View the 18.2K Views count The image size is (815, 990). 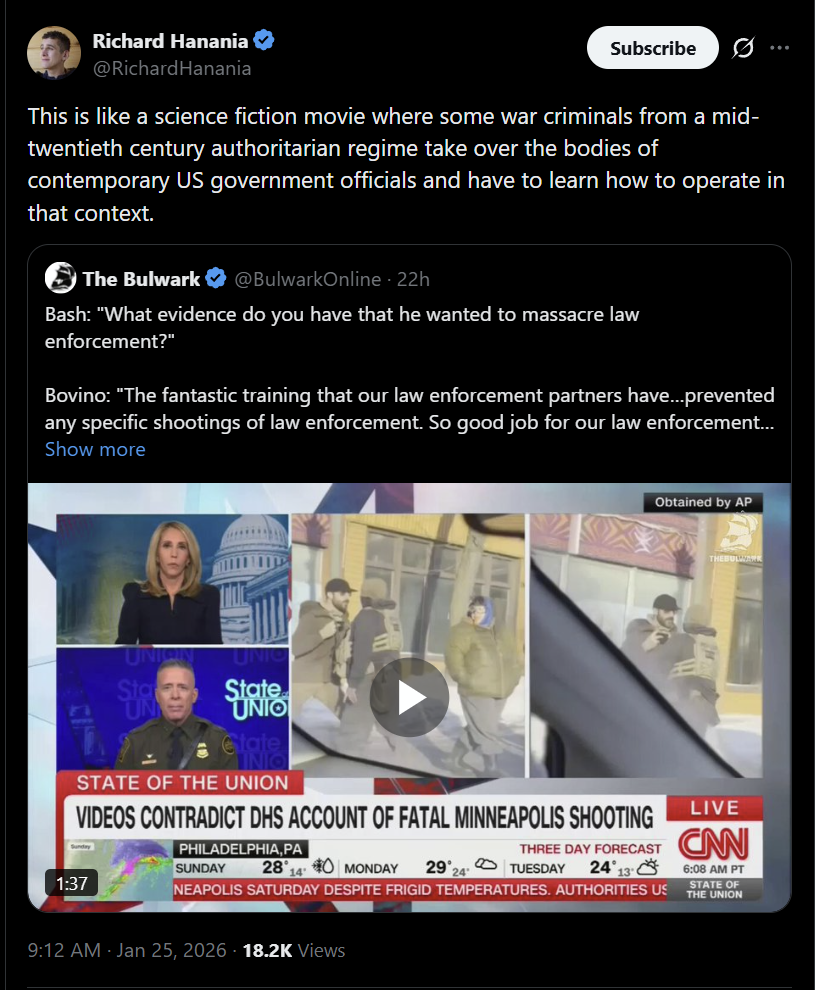pos(294,950)
